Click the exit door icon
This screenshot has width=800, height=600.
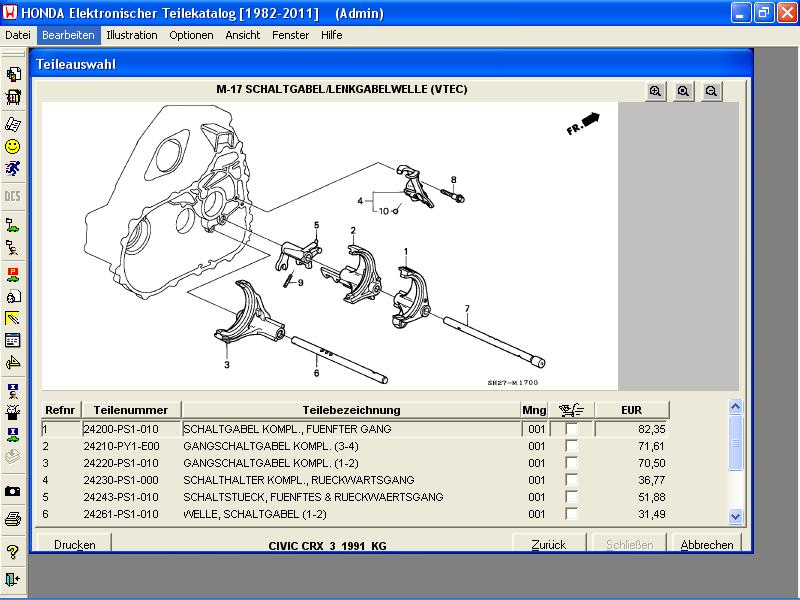(13, 580)
